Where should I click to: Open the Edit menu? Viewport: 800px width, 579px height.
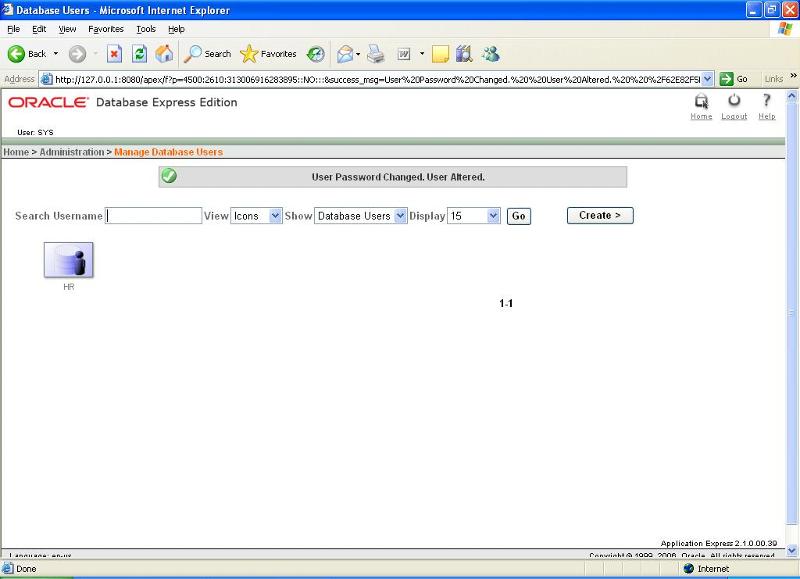point(39,29)
